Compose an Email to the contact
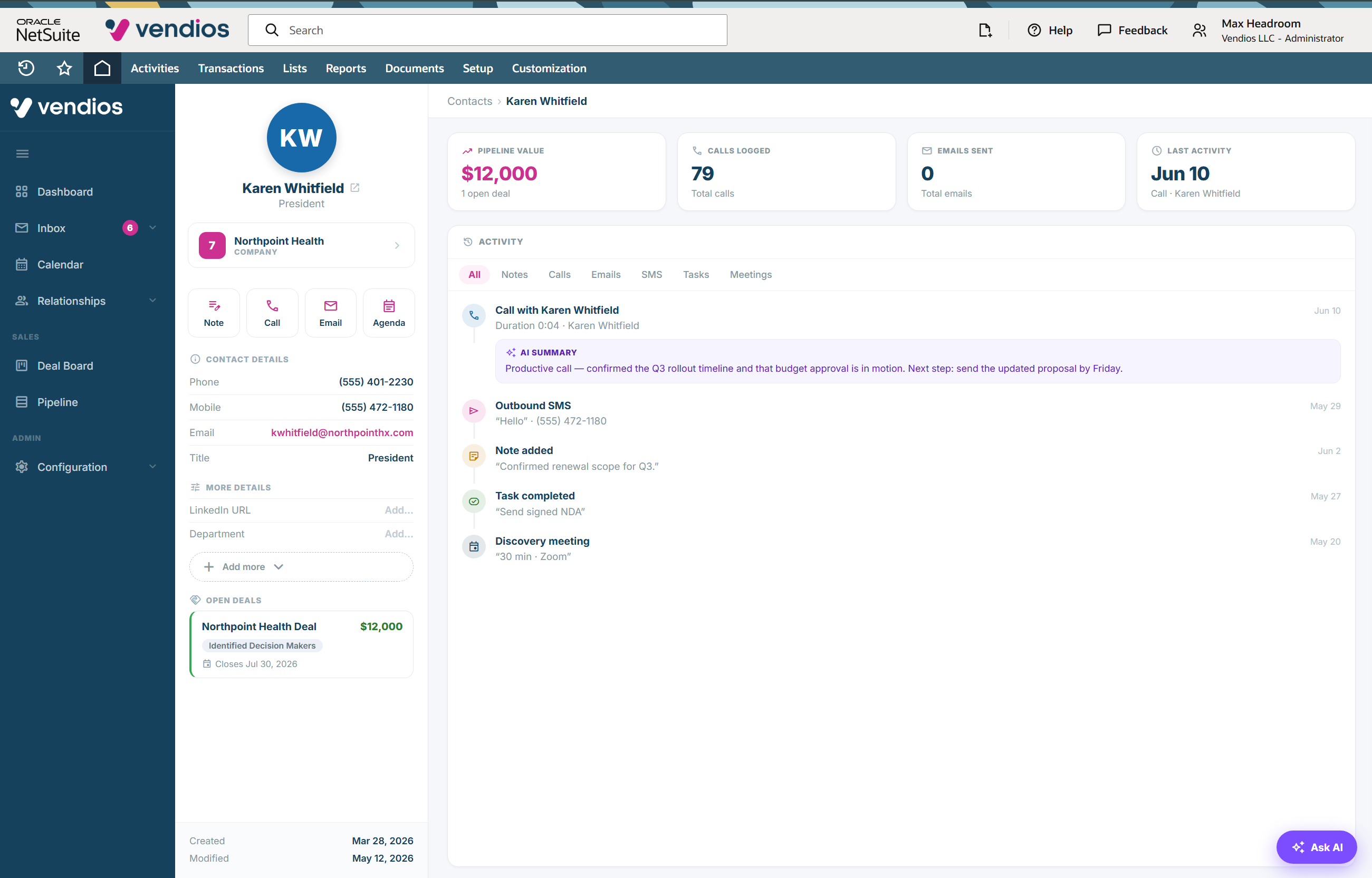1372x878 pixels. point(331,313)
